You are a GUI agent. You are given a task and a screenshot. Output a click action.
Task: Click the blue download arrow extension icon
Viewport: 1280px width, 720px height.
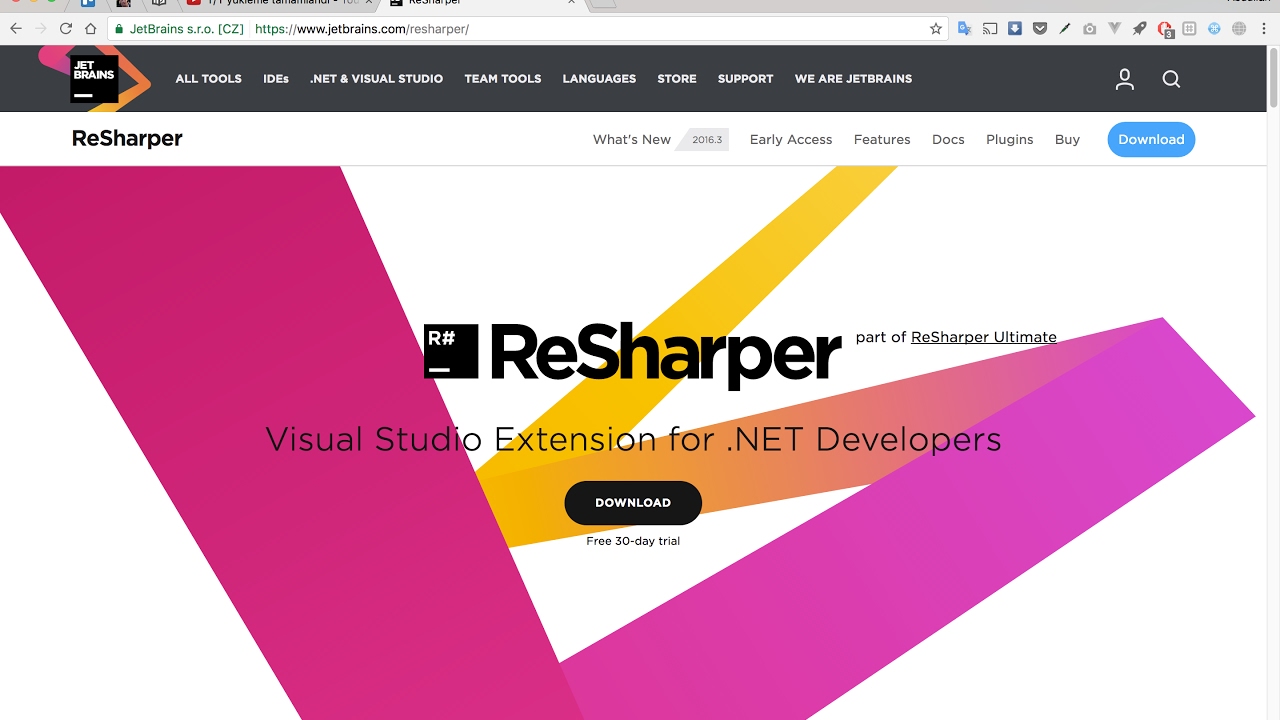click(1015, 29)
